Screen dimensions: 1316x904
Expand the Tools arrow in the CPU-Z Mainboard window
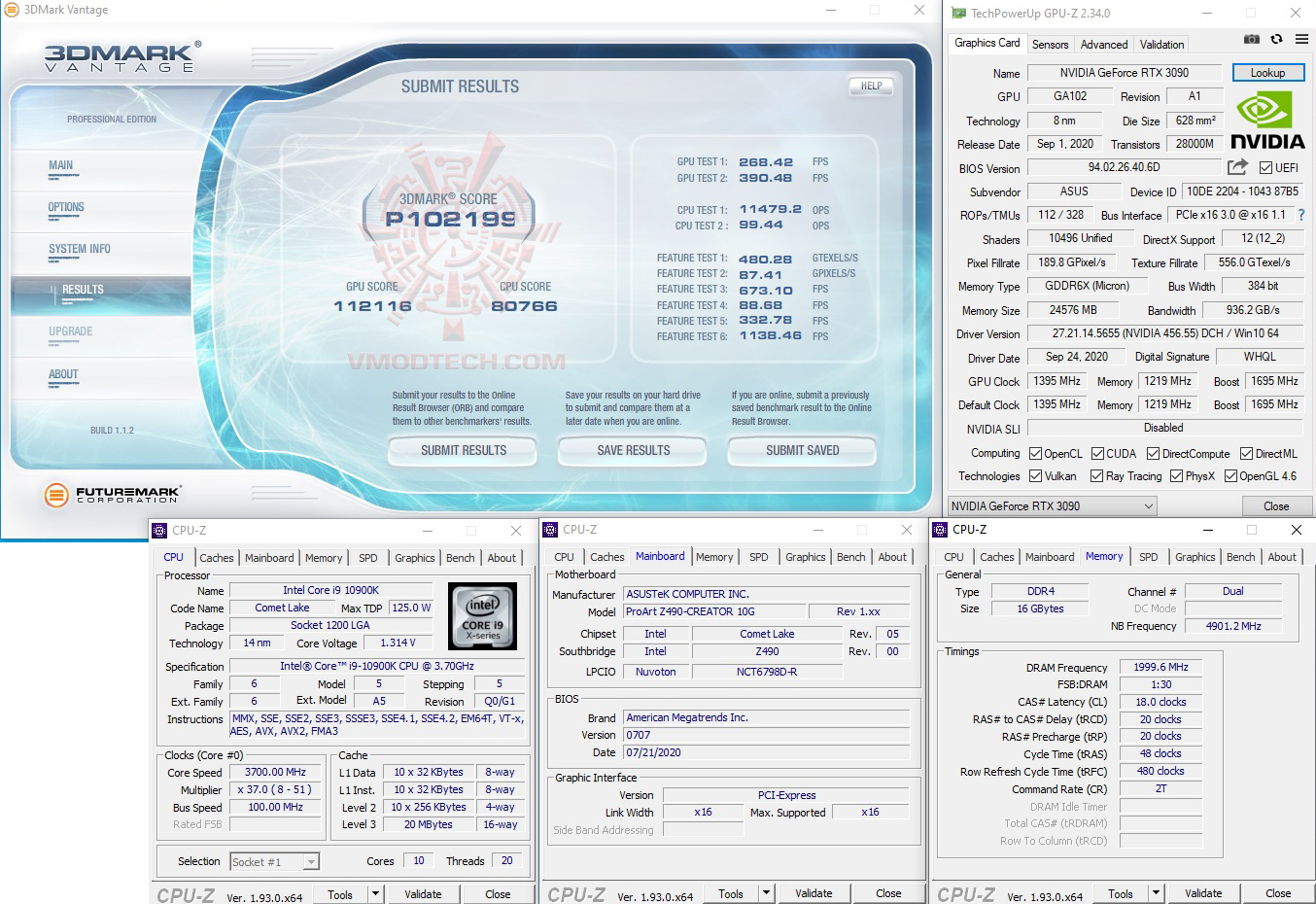(766, 893)
